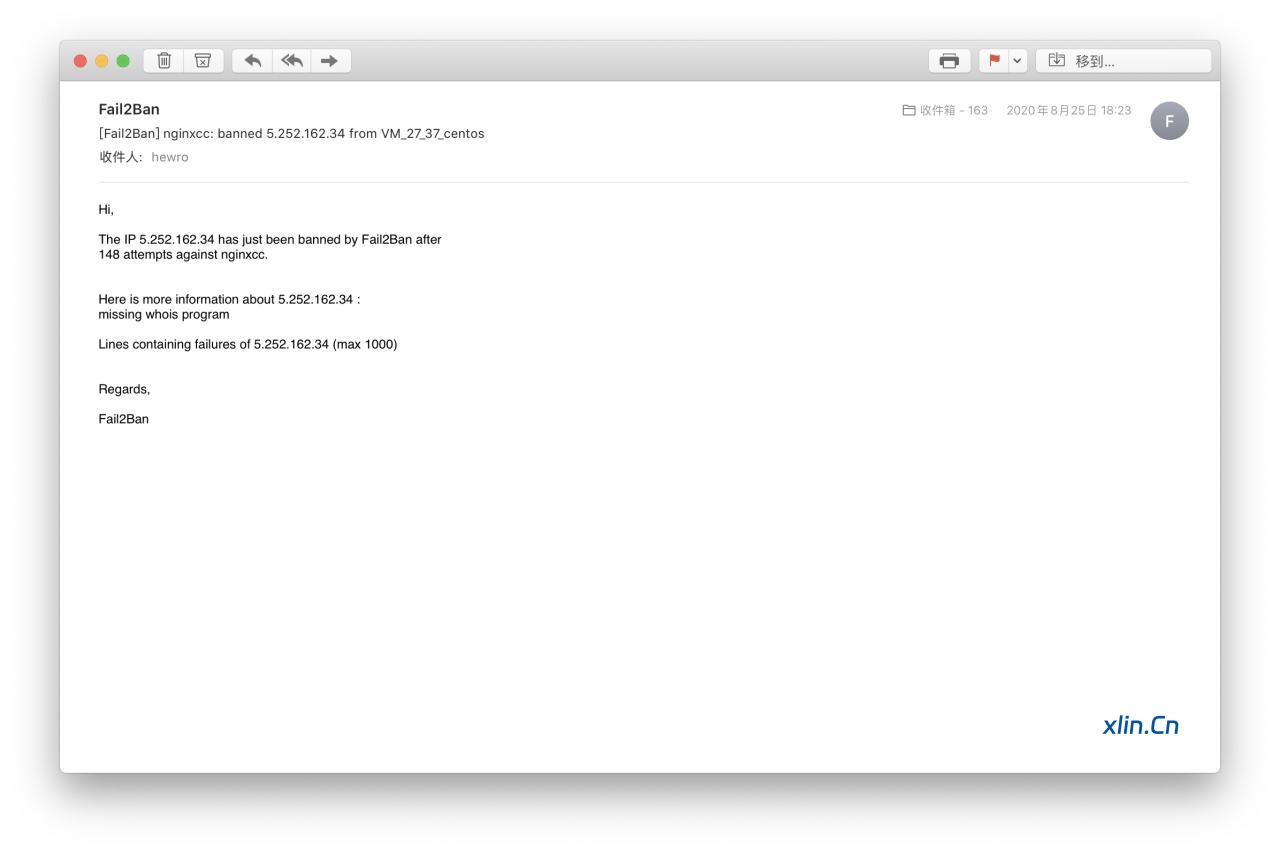The width and height of the screenshot is (1280, 852).
Task: Enter full screen with the green button
Action: click(x=123, y=61)
